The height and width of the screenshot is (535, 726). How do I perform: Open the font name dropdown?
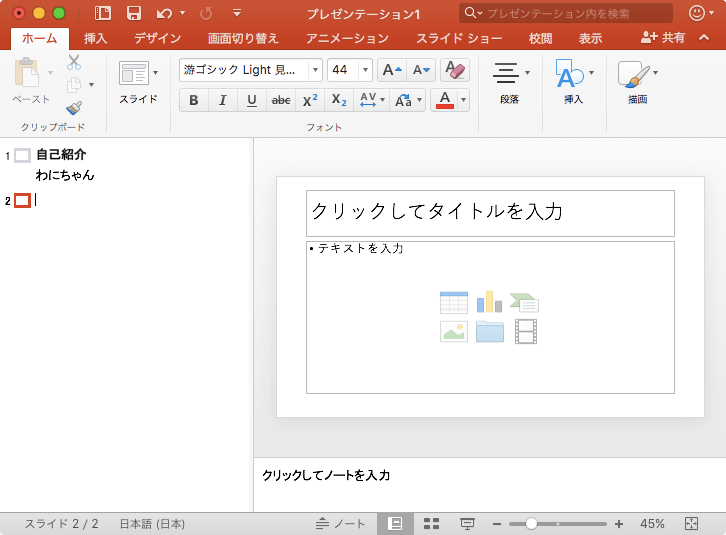(316, 70)
